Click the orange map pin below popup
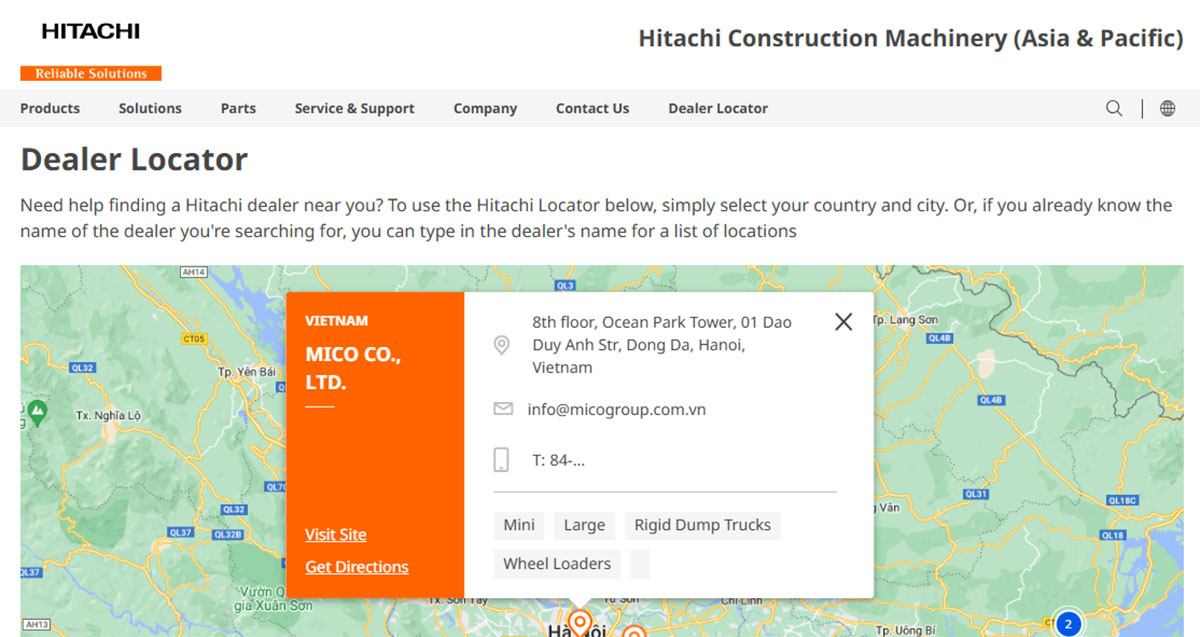 click(578, 624)
